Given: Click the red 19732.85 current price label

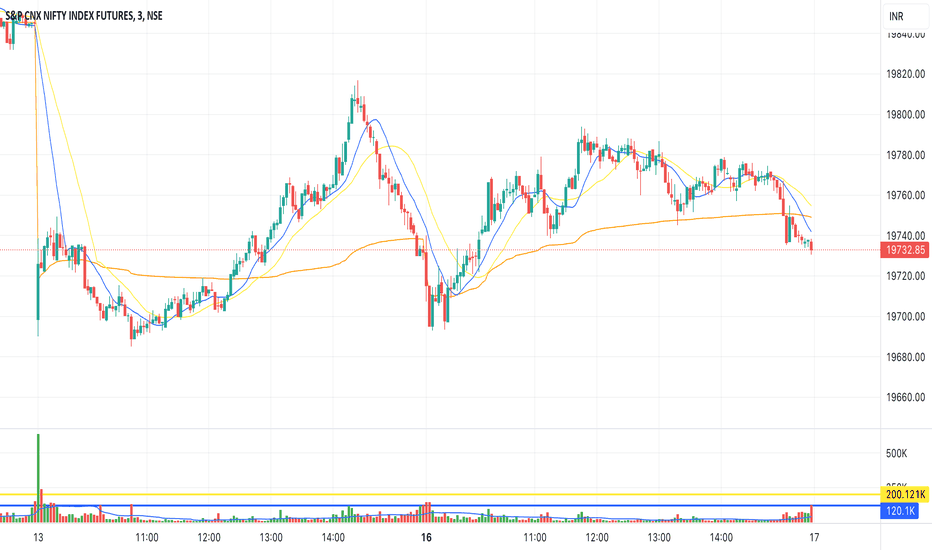Looking at the screenshot, I should 905,250.
